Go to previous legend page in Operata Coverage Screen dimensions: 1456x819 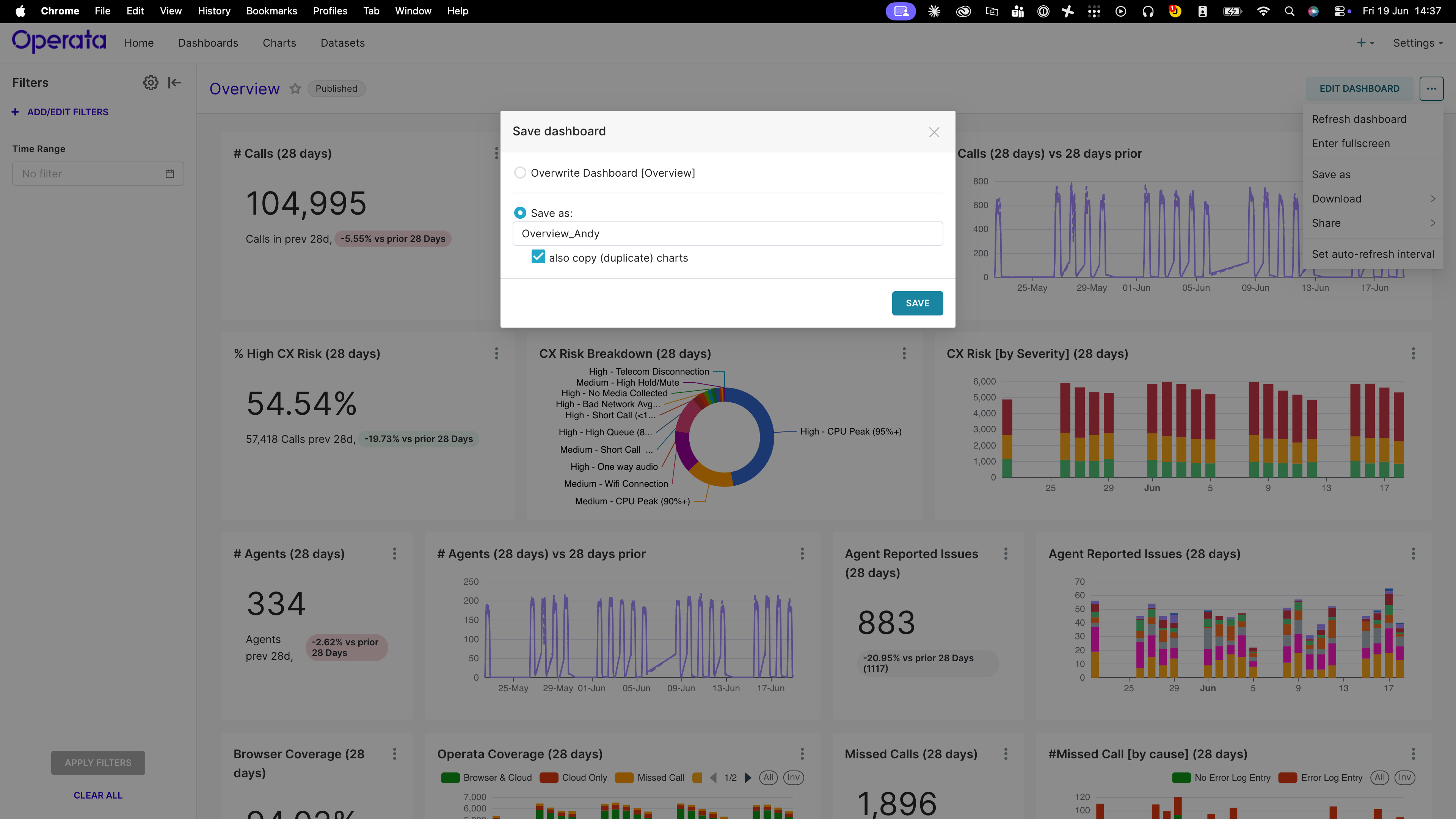tap(713, 778)
